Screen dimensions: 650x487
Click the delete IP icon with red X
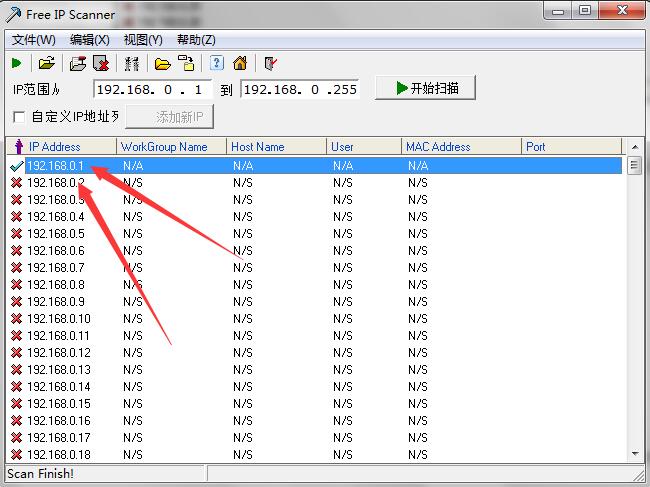[x=101, y=63]
